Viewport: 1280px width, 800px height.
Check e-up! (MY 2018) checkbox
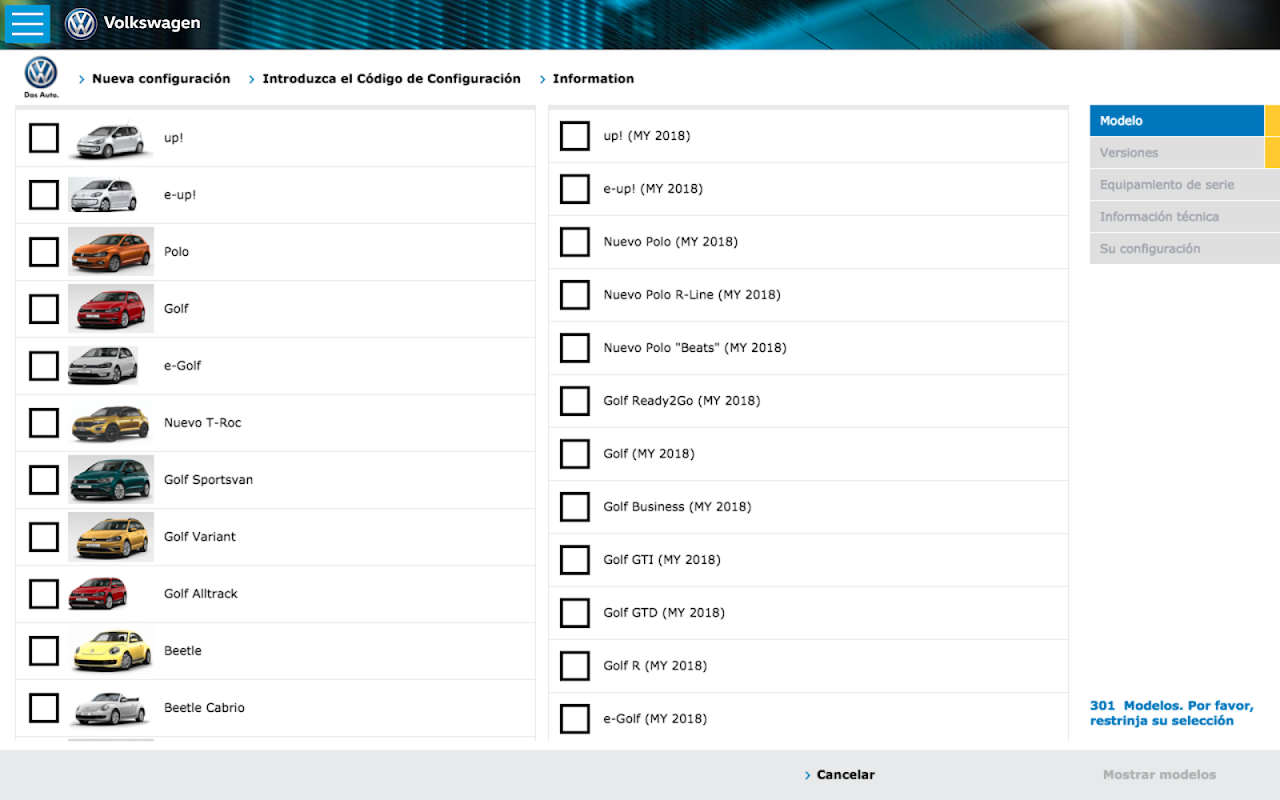tap(575, 189)
